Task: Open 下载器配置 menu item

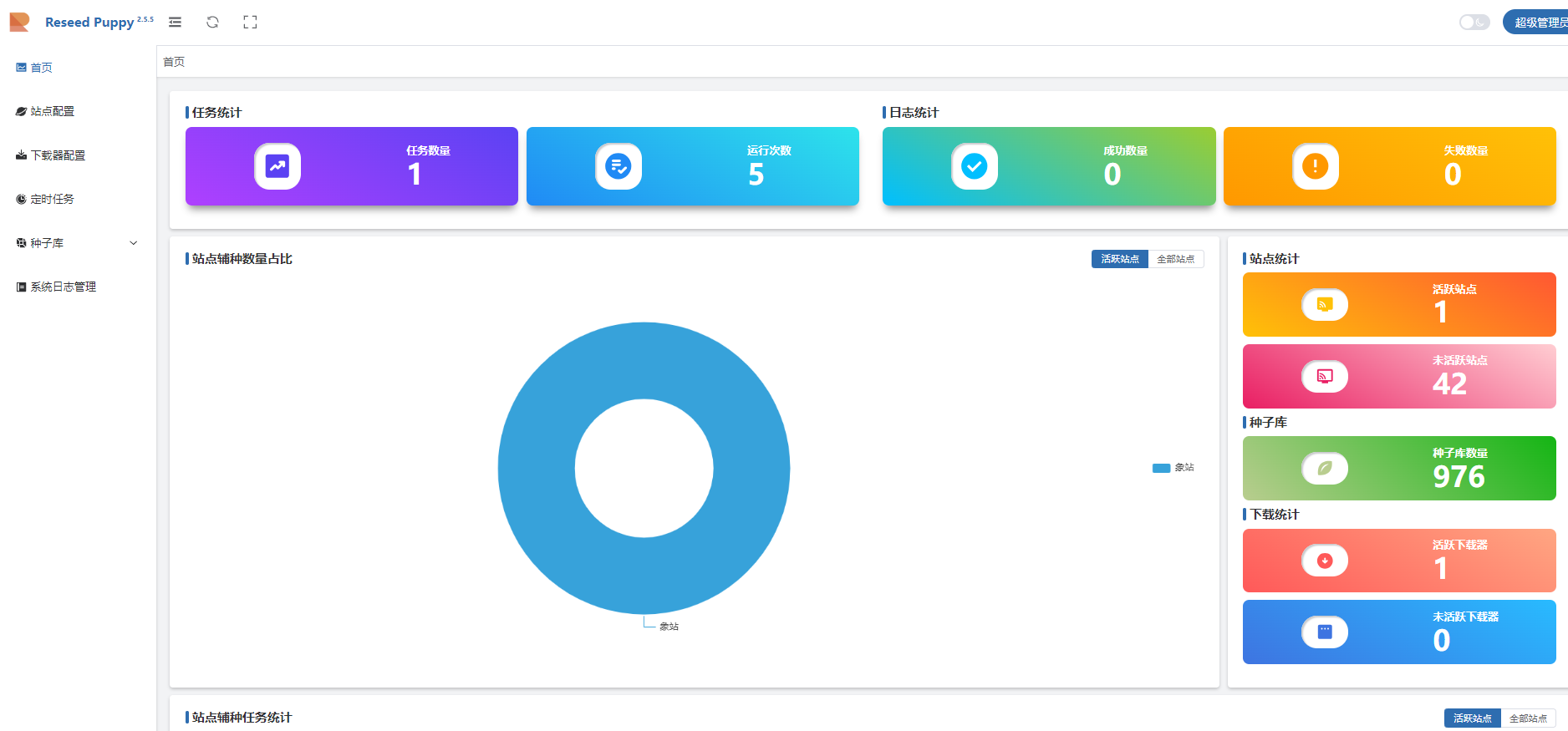Action: click(x=58, y=155)
